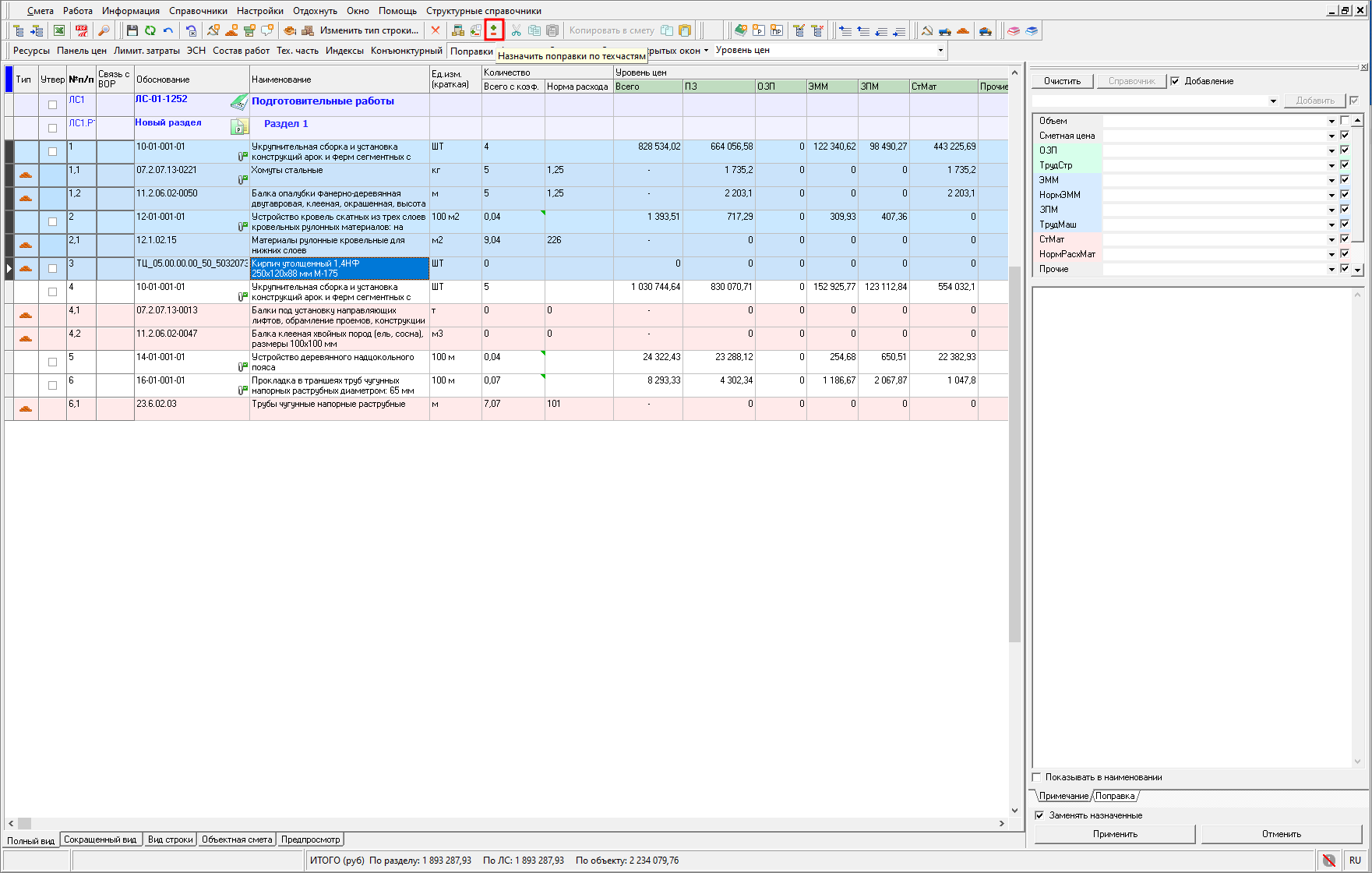Click the Excel export icon in toolbar
Screen dimensions: 1372x873
pyautogui.click(x=59, y=30)
